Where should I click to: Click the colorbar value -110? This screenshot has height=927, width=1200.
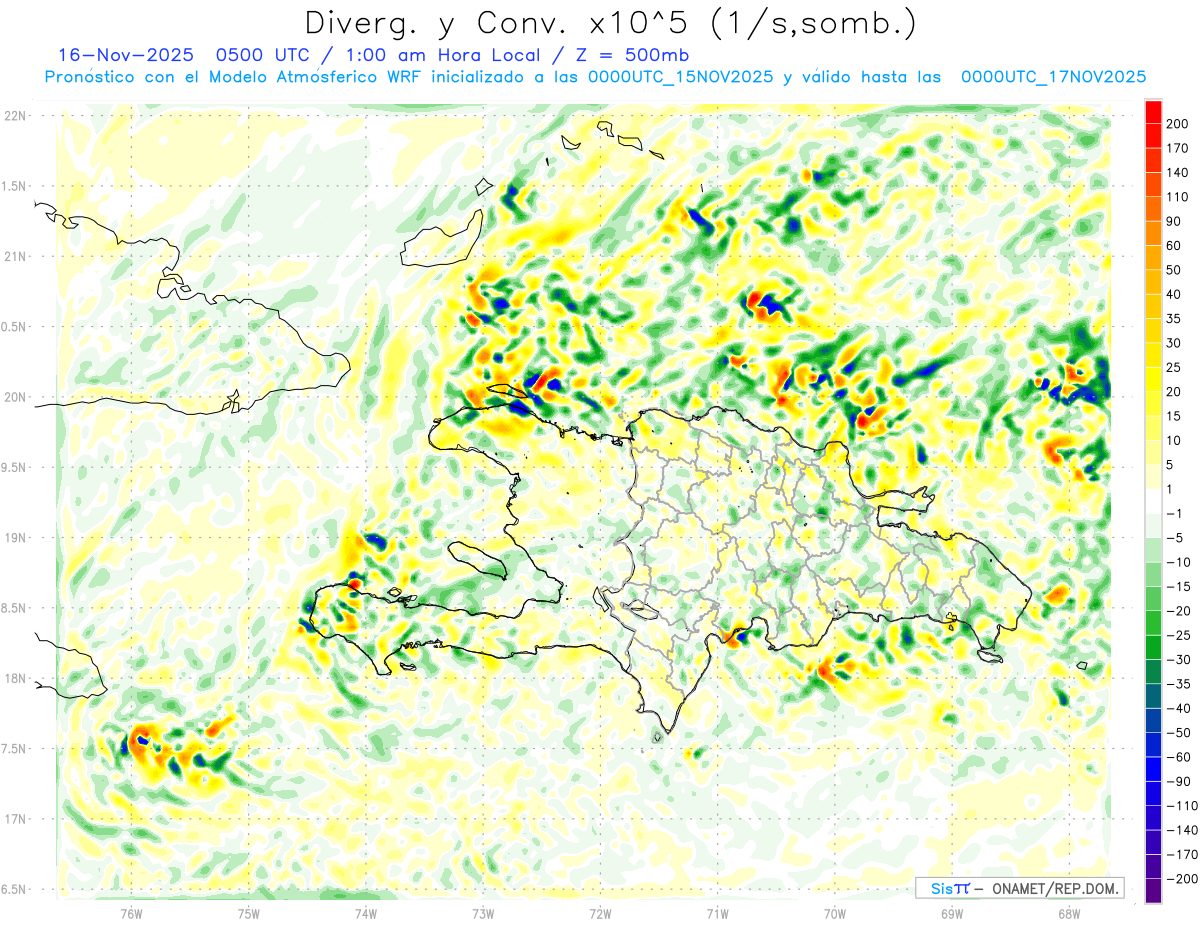pyautogui.click(x=1182, y=806)
